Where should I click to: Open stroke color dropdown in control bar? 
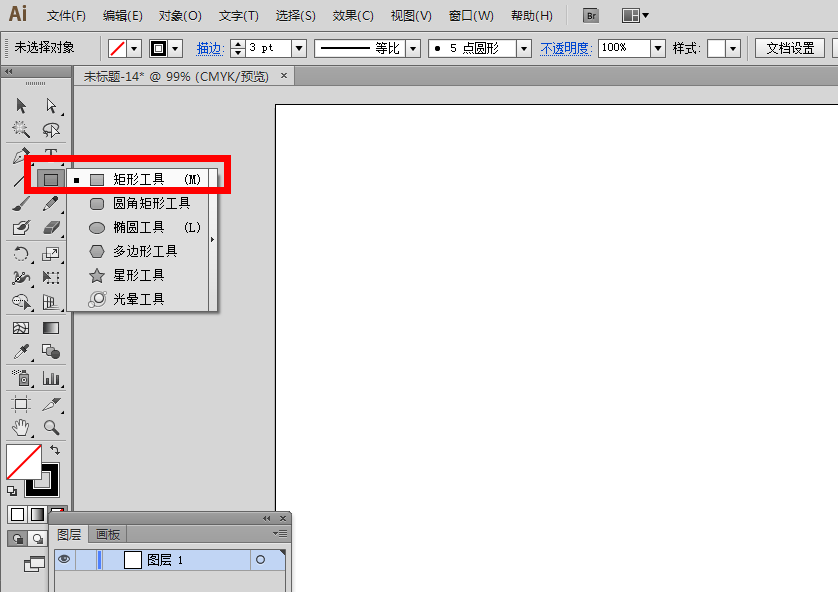click(175, 49)
